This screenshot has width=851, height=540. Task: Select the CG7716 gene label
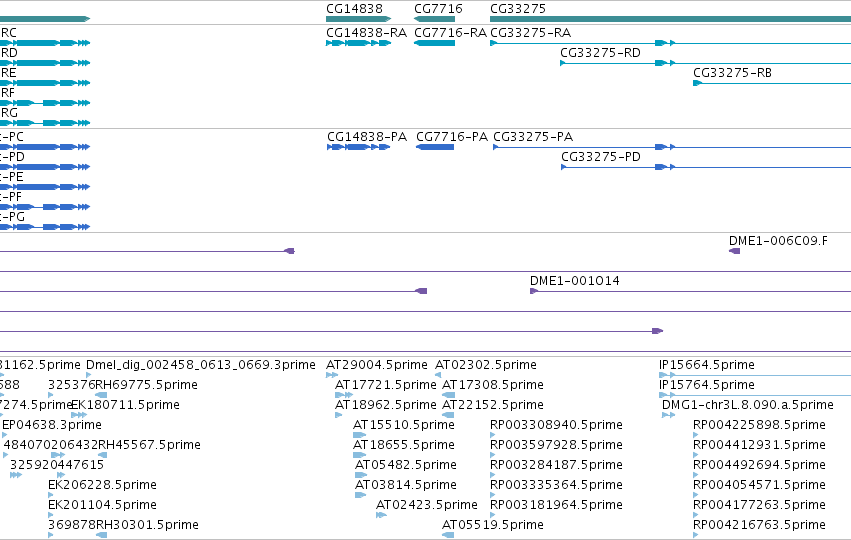pyautogui.click(x=438, y=9)
